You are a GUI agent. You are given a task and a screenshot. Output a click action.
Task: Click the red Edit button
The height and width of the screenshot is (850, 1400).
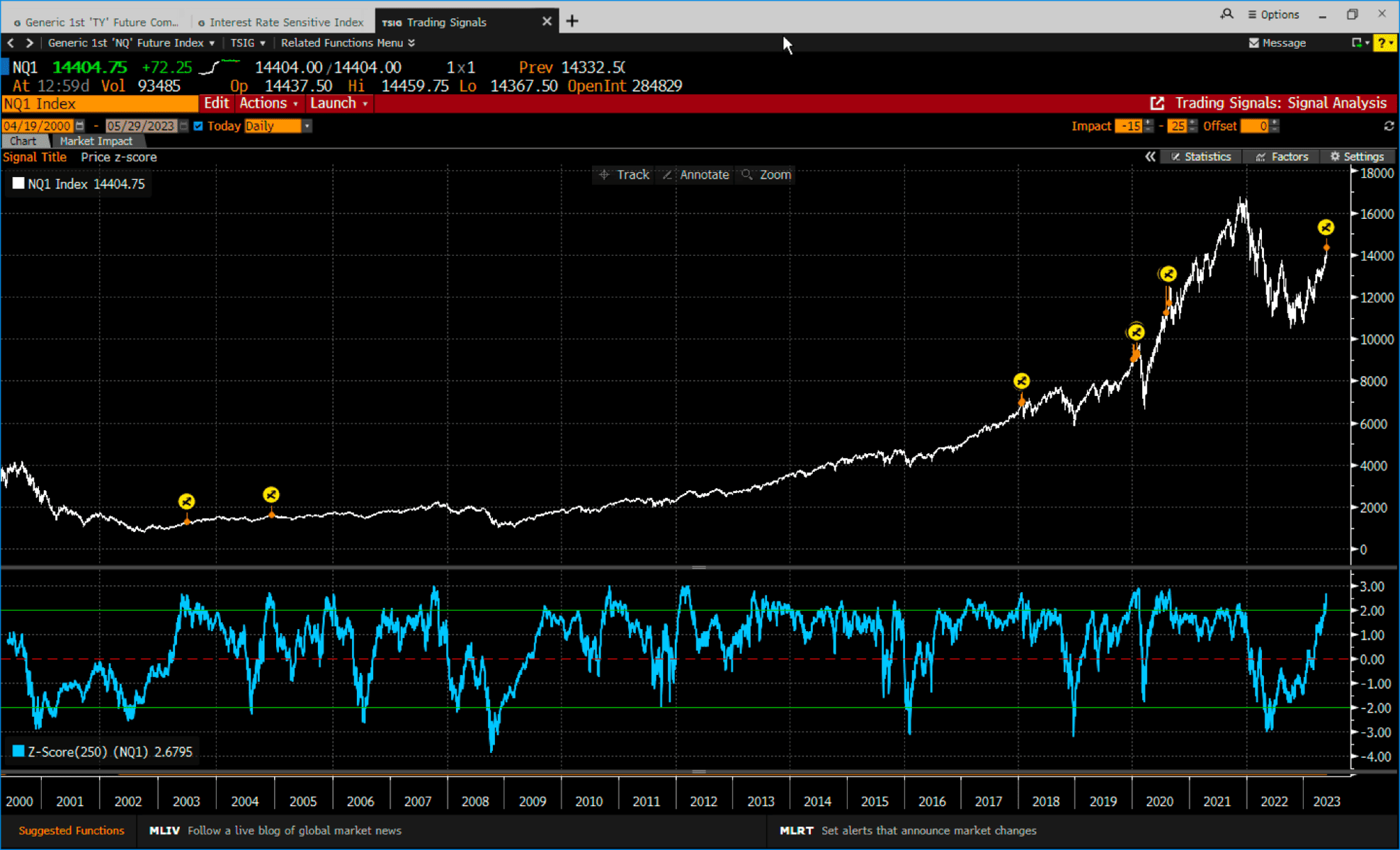coord(216,103)
